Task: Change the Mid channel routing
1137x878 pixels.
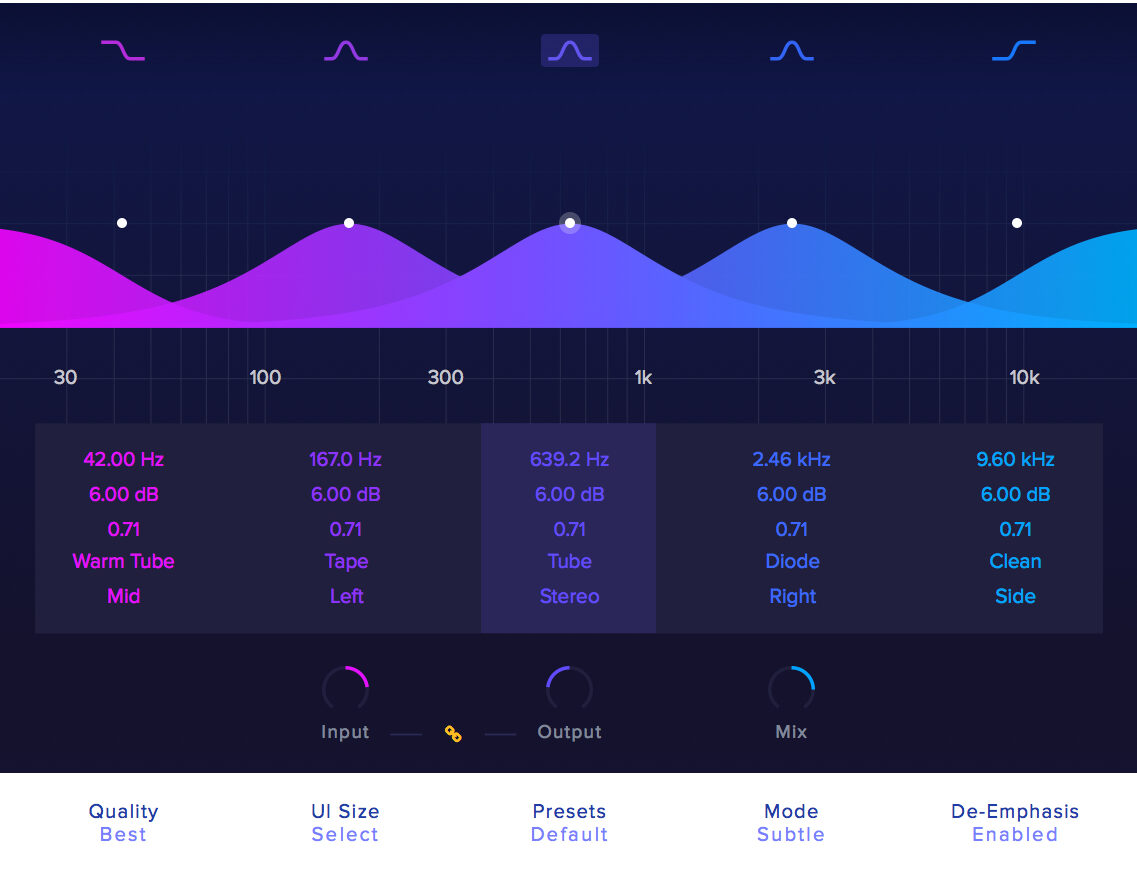Action: click(x=123, y=596)
